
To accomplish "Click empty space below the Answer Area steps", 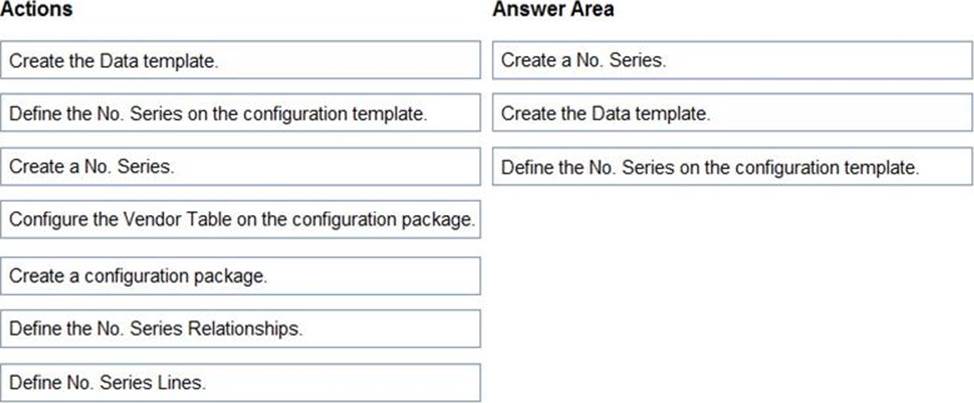I will (x=732, y=290).
